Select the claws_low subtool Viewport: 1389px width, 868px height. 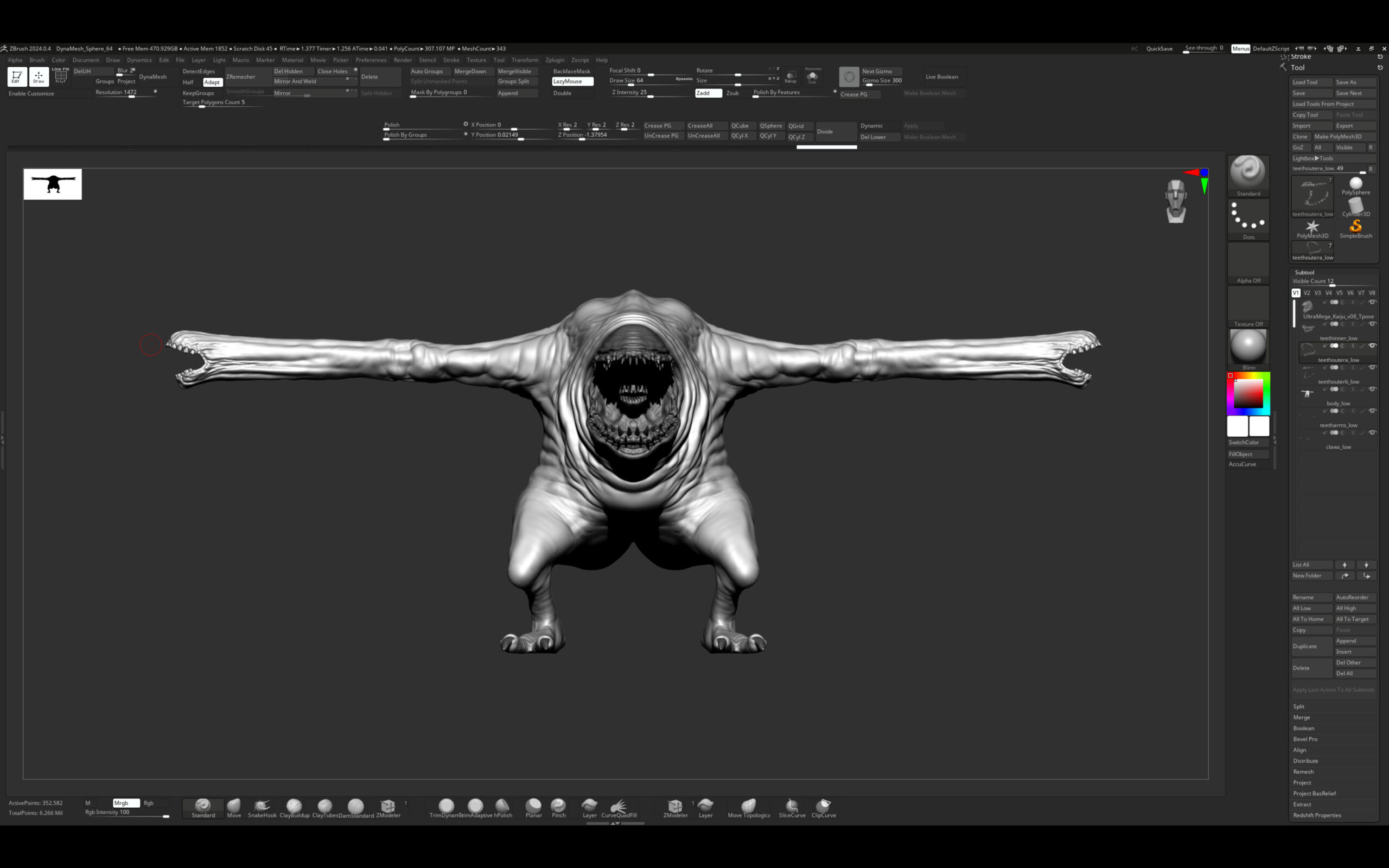pos(1337,446)
